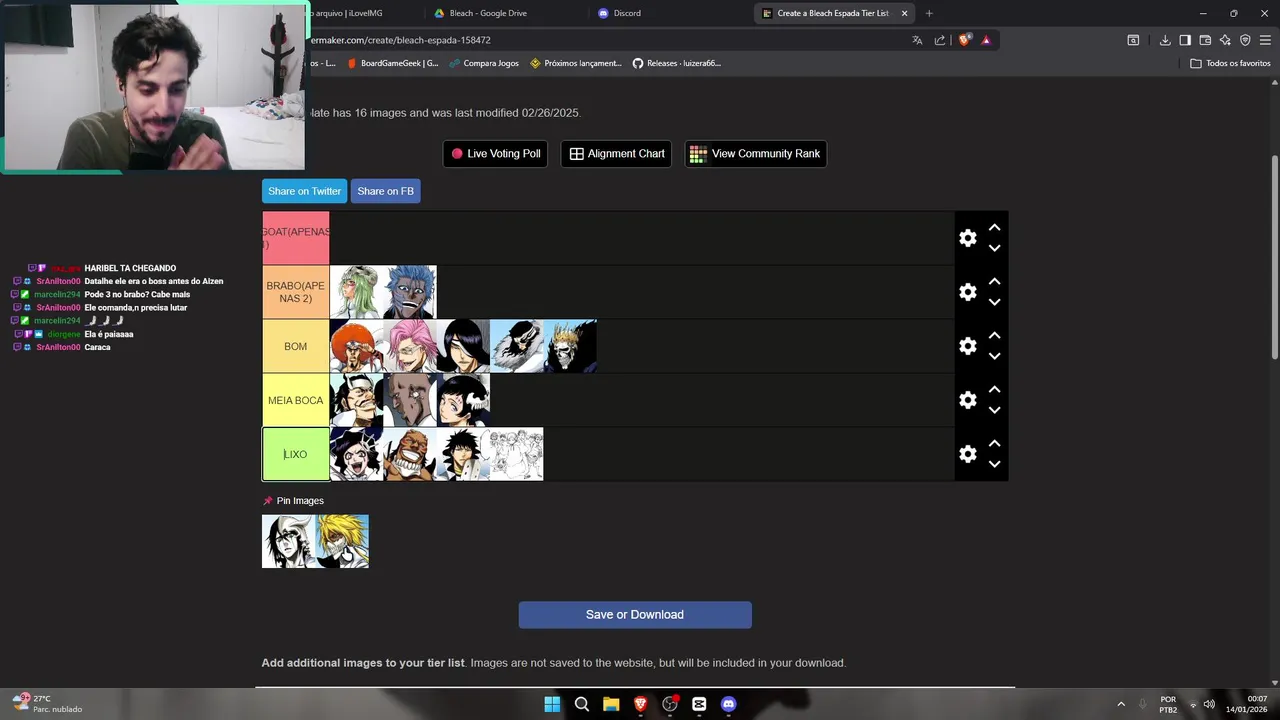Image resolution: width=1280 pixels, height=720 pixels.
Task: Click Save or Download button
Action: pos(635,615)
